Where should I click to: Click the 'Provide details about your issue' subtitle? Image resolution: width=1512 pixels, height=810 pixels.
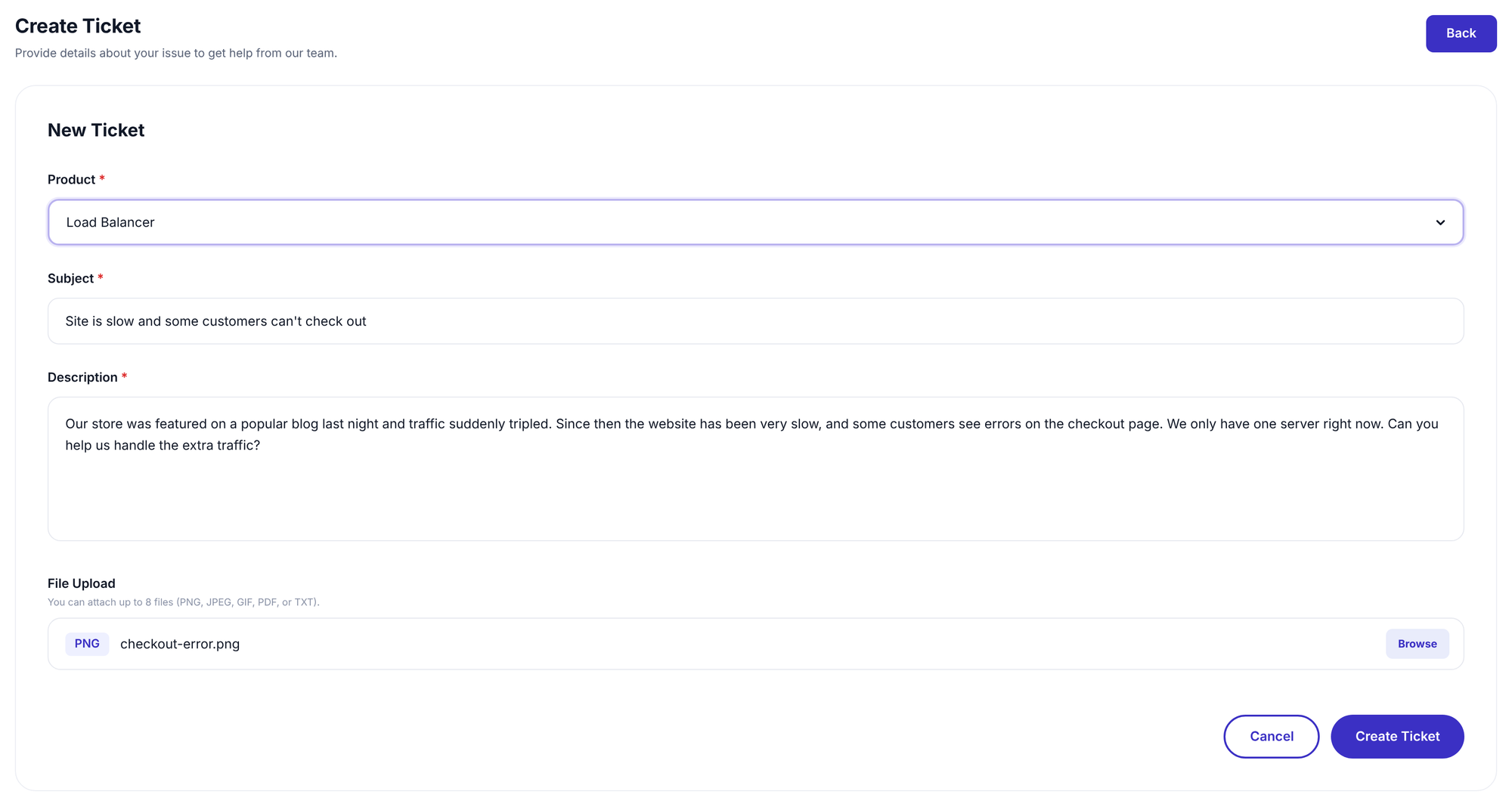pos(176,53)
